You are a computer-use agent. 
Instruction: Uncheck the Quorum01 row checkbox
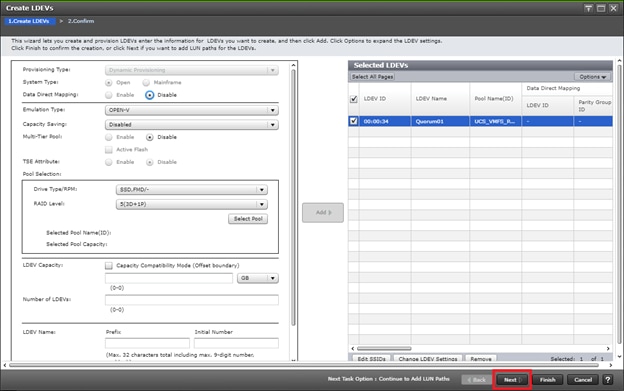(x=353, y=121)
